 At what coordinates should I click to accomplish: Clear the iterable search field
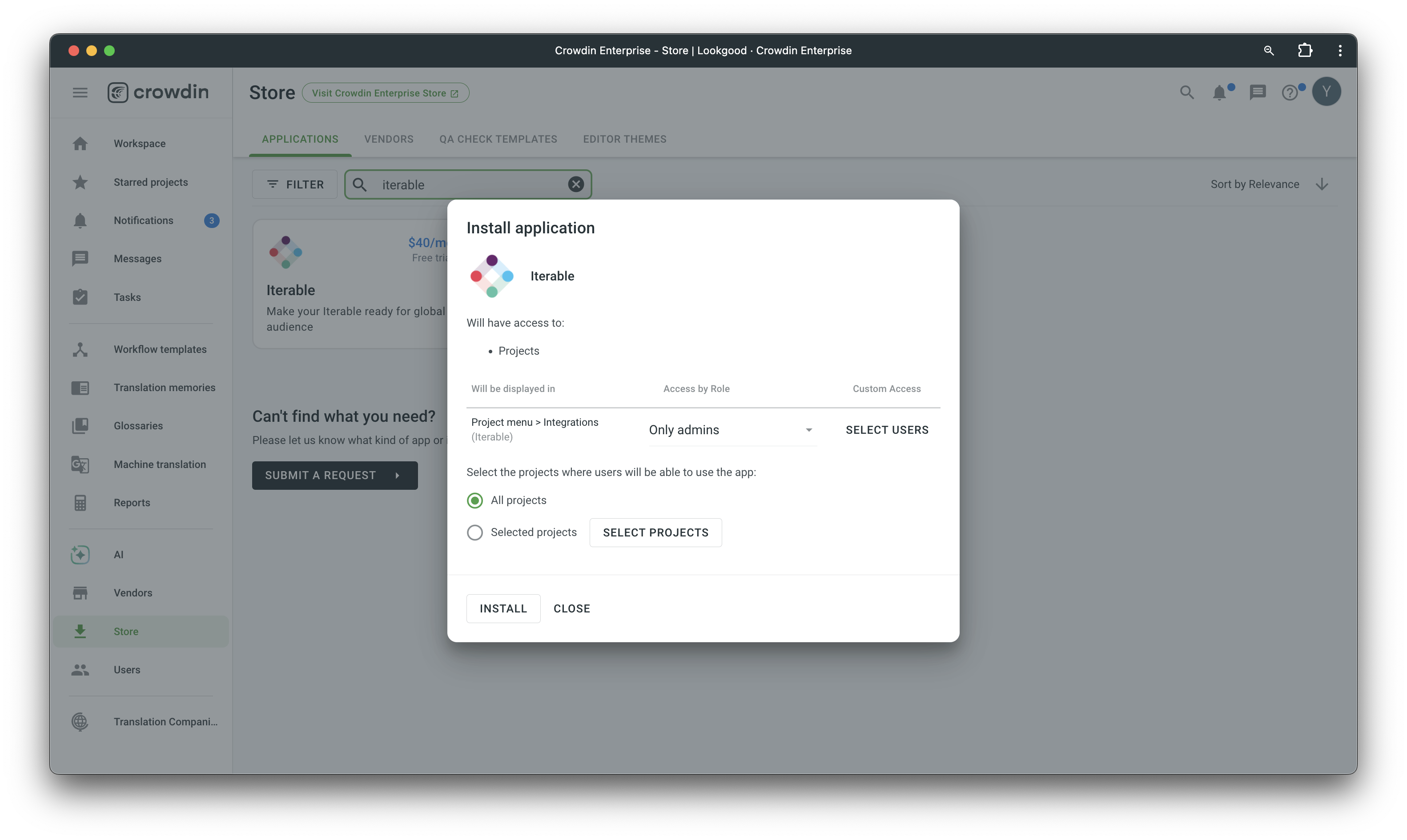(x=576, y=184)
